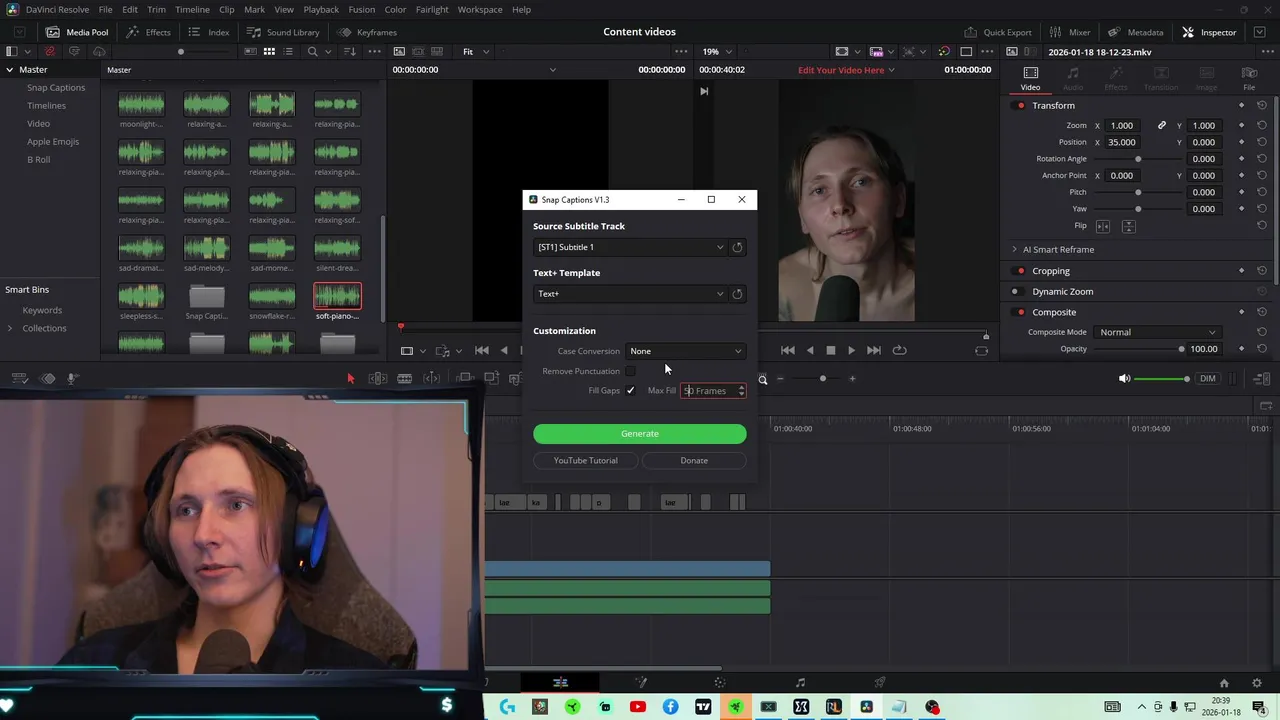Click the timeline zoom magnifier icon
1280x720 pixels.
click(762, 379)
